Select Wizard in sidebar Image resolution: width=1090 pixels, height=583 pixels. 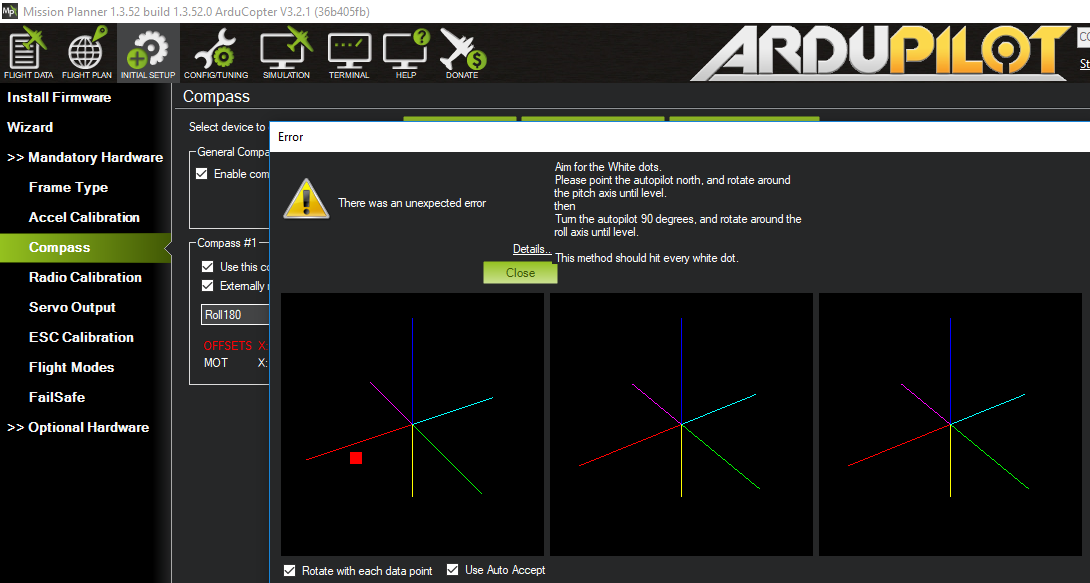30,127
